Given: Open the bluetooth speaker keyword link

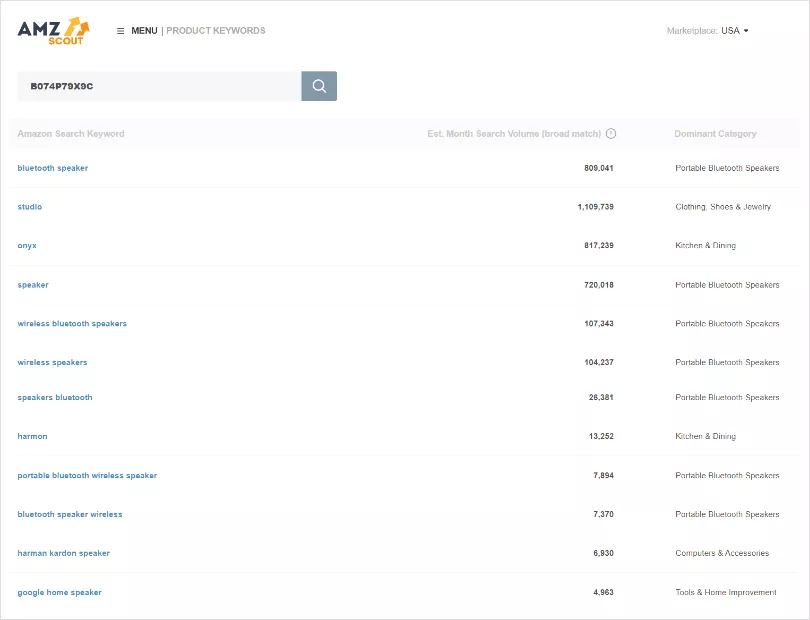Looking at the screenshot, I should (53, 168).
